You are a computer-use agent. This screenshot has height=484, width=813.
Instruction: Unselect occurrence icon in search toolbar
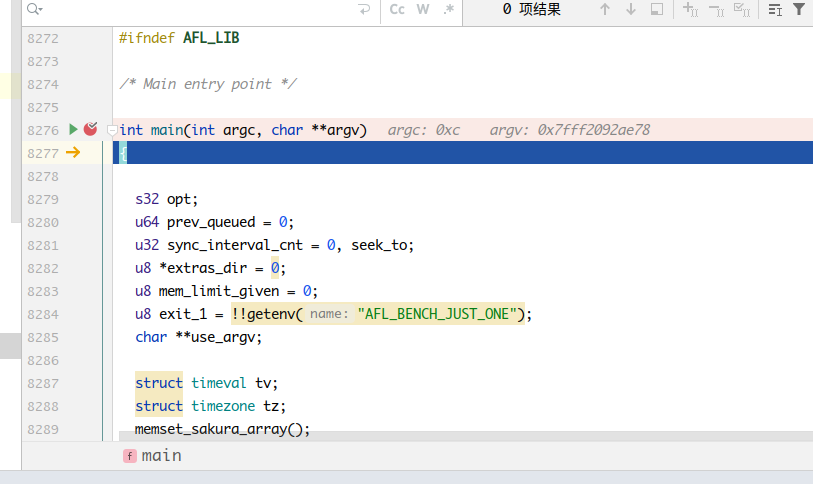coord(717,9)
